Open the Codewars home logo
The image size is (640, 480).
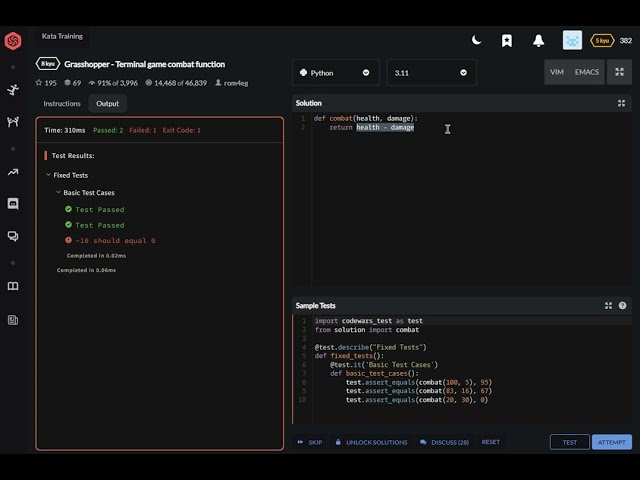pyautogui.click(x=13, y=40)
